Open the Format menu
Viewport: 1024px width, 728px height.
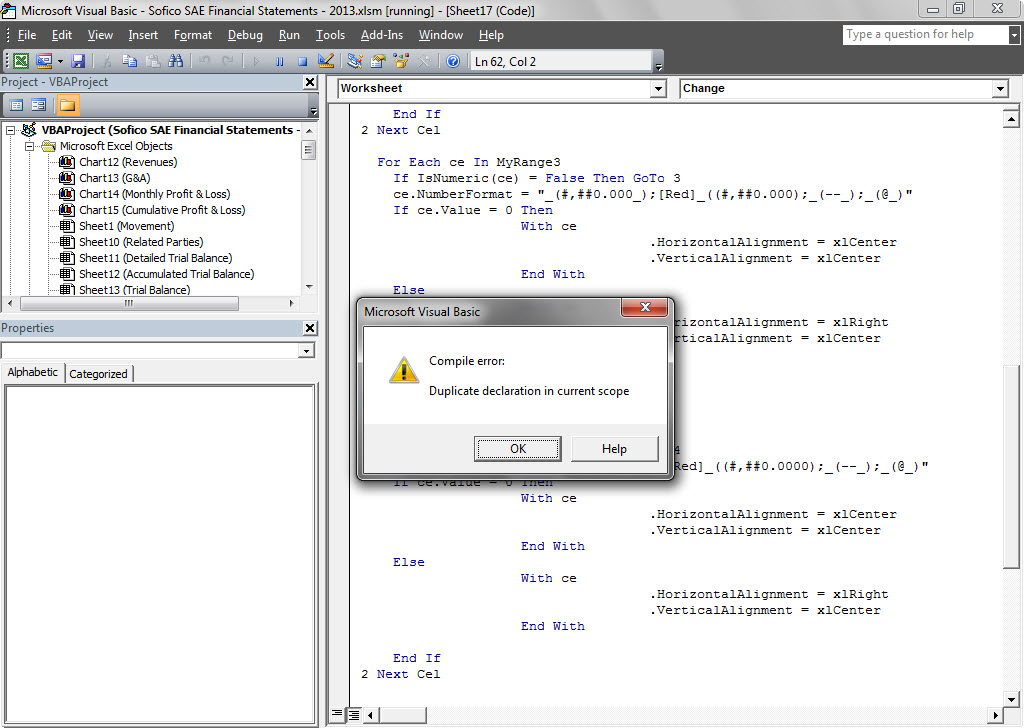click(193, 35)
